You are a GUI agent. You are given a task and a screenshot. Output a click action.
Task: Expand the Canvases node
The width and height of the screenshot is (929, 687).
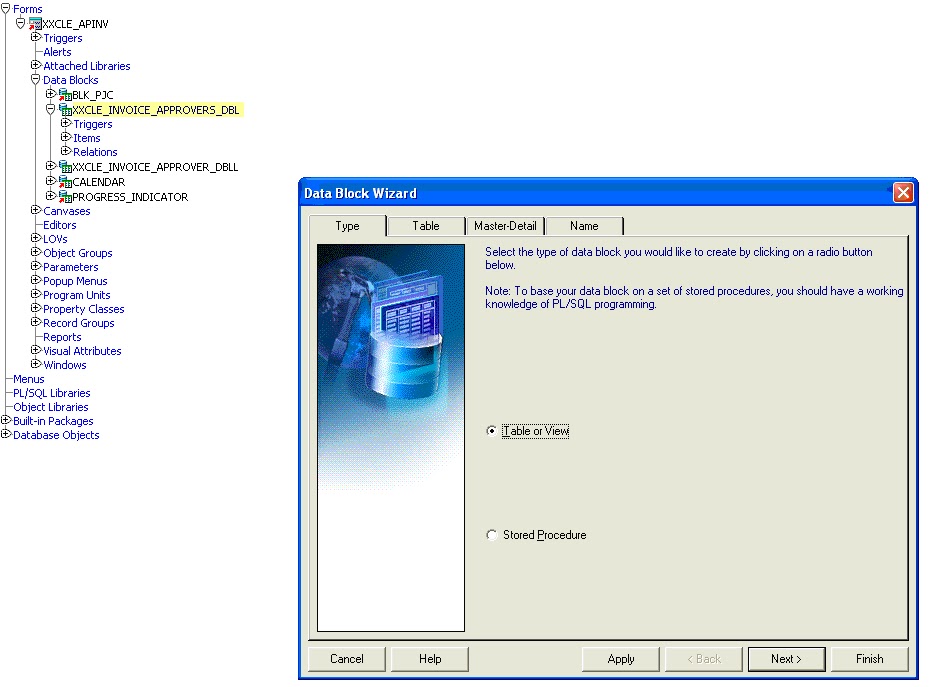click(x=36, y=210)
